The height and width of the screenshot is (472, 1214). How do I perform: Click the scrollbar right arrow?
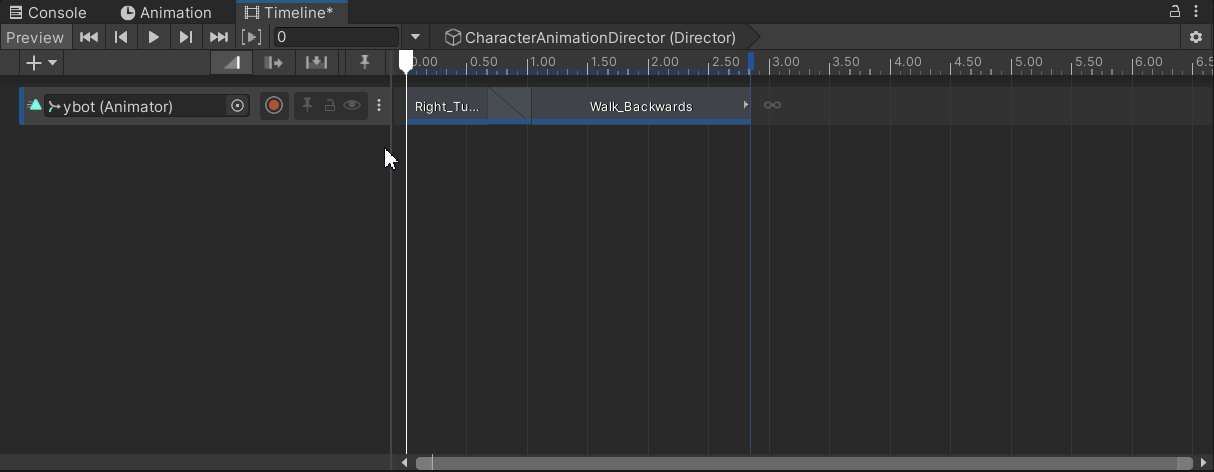point(1204,463)
